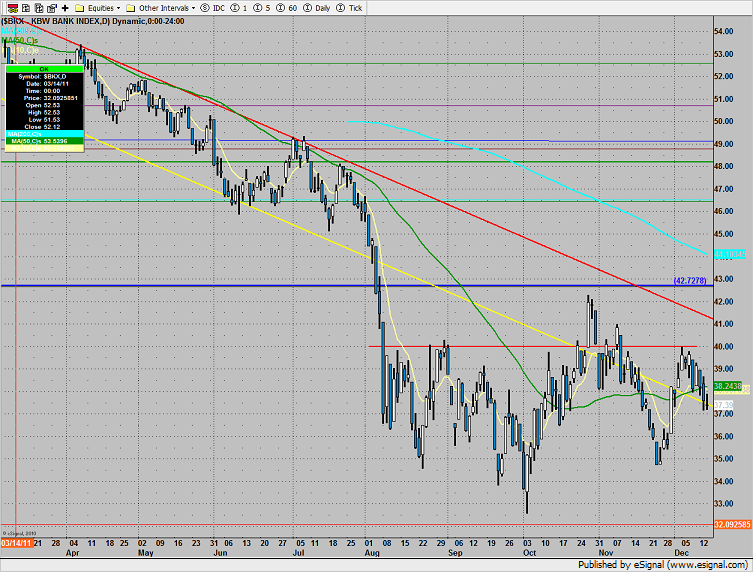
Task: Open the Equities folder dropdown
Action: click(98, 8)
